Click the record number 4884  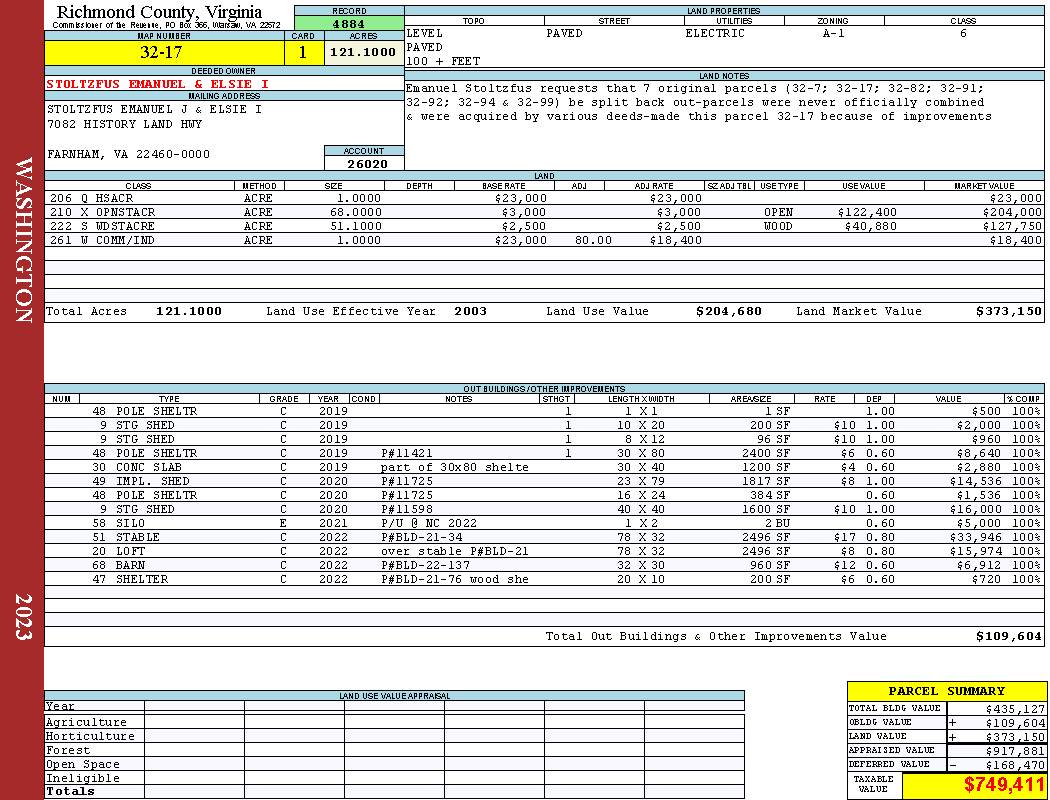coord(349,24)
